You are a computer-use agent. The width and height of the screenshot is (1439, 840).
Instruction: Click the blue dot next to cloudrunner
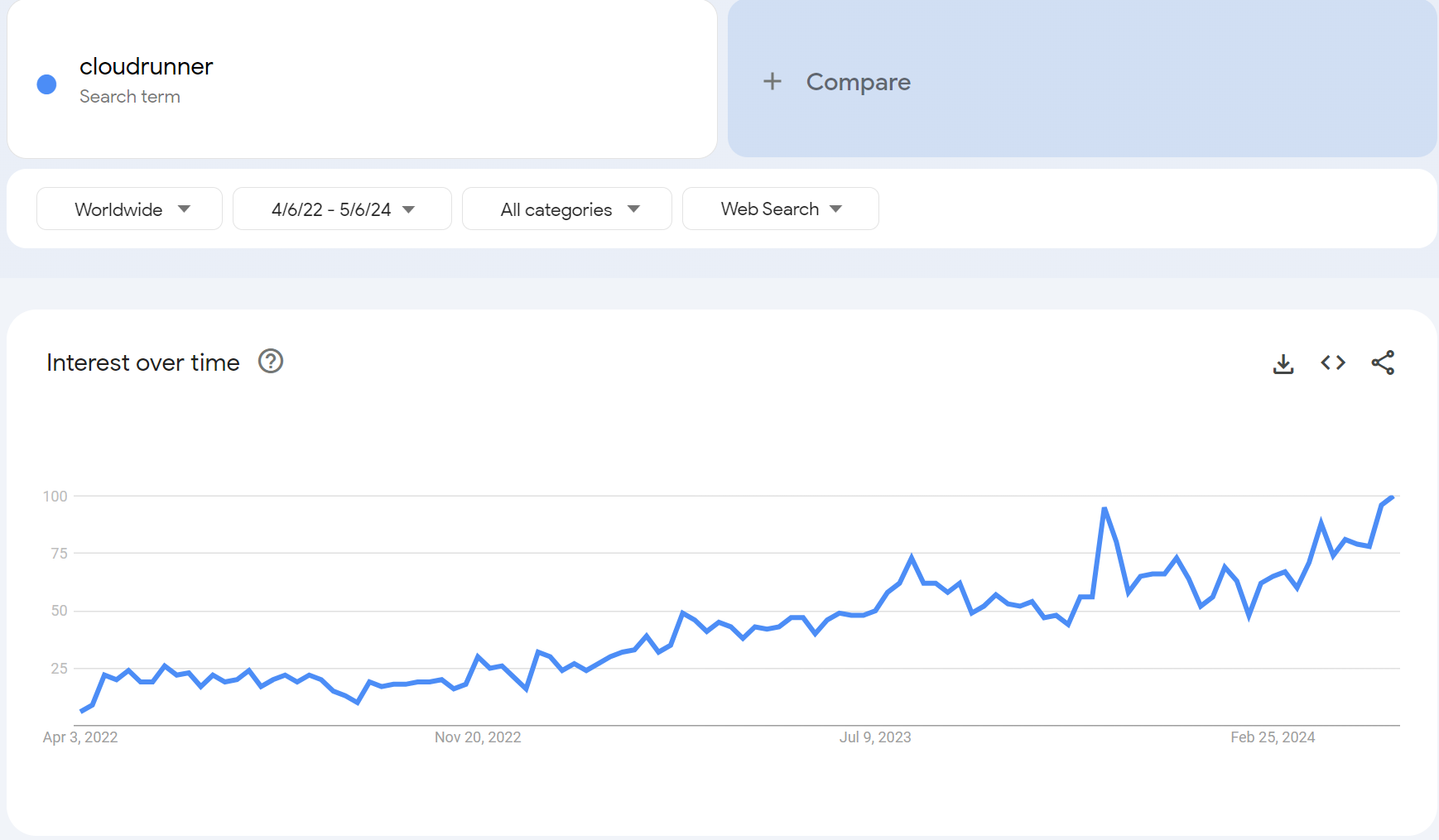click(47, 84)
